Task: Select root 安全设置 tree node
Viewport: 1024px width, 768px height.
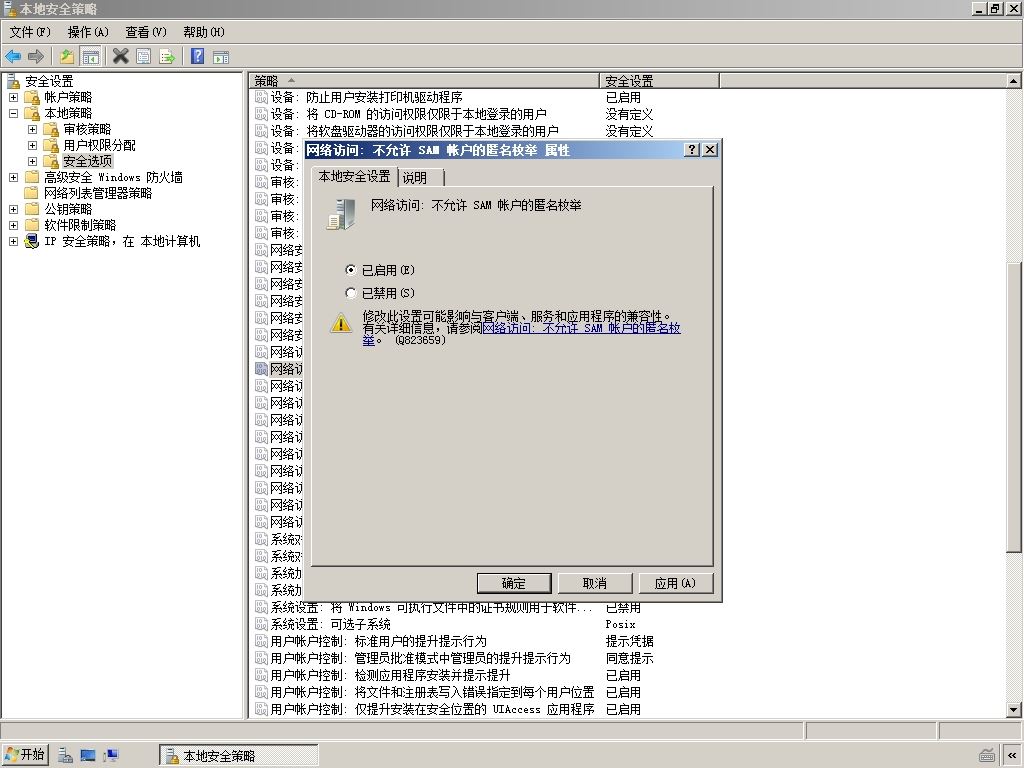Action: (49, 81)
